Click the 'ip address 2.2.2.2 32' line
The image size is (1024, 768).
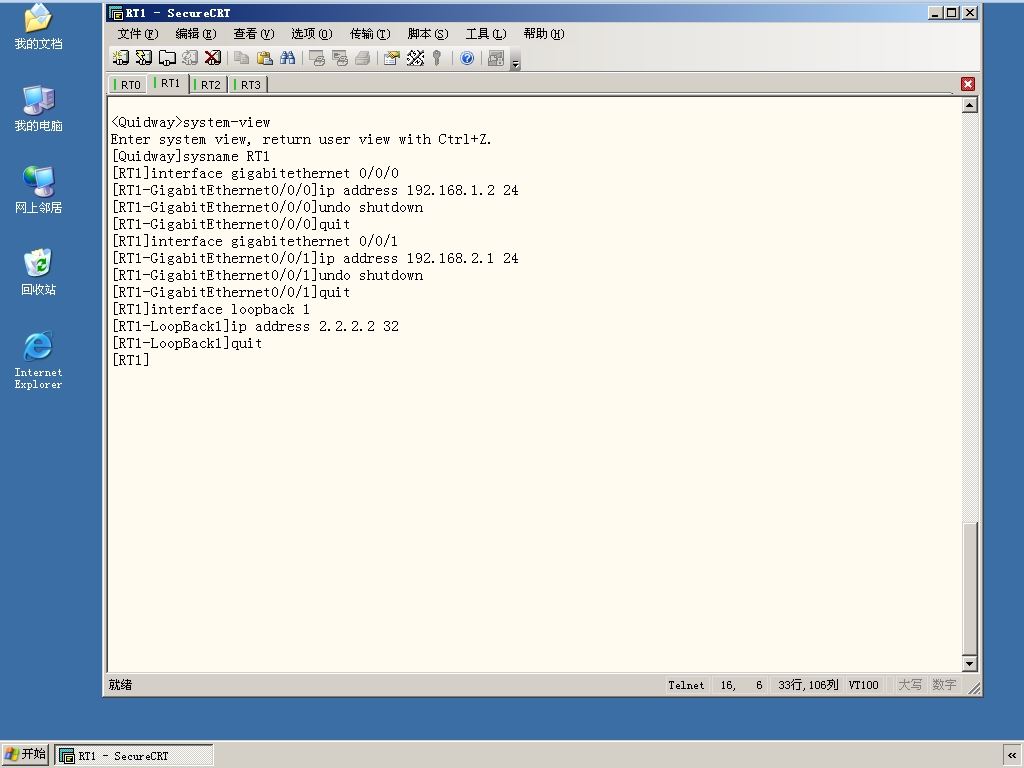255,326
